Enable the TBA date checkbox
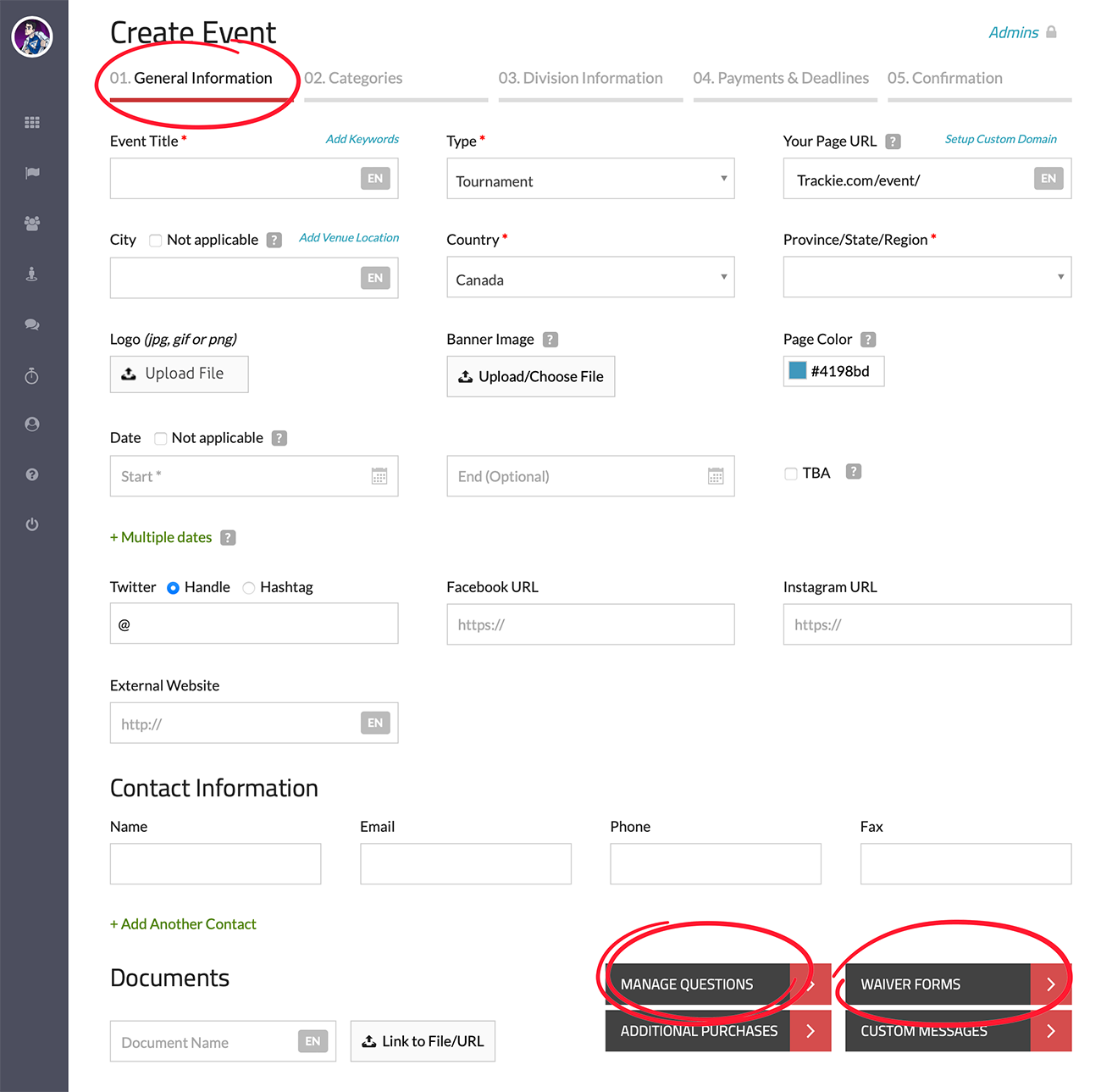 click(x=791, y=474)
